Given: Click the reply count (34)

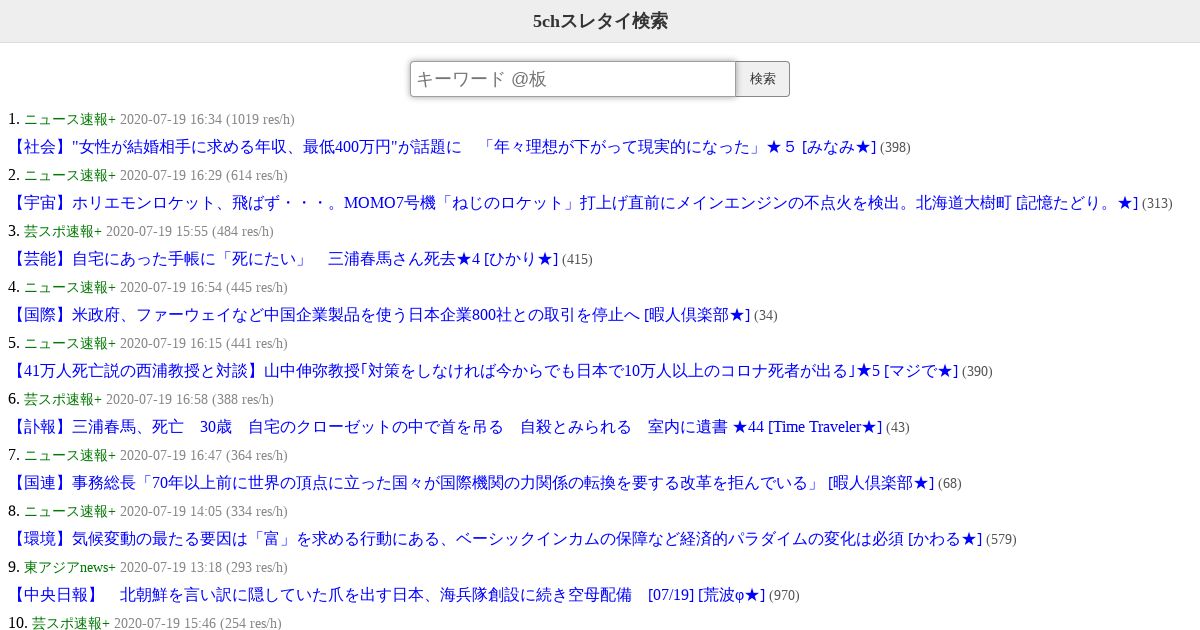Looking at the screenshot, I should click(766, 316).
